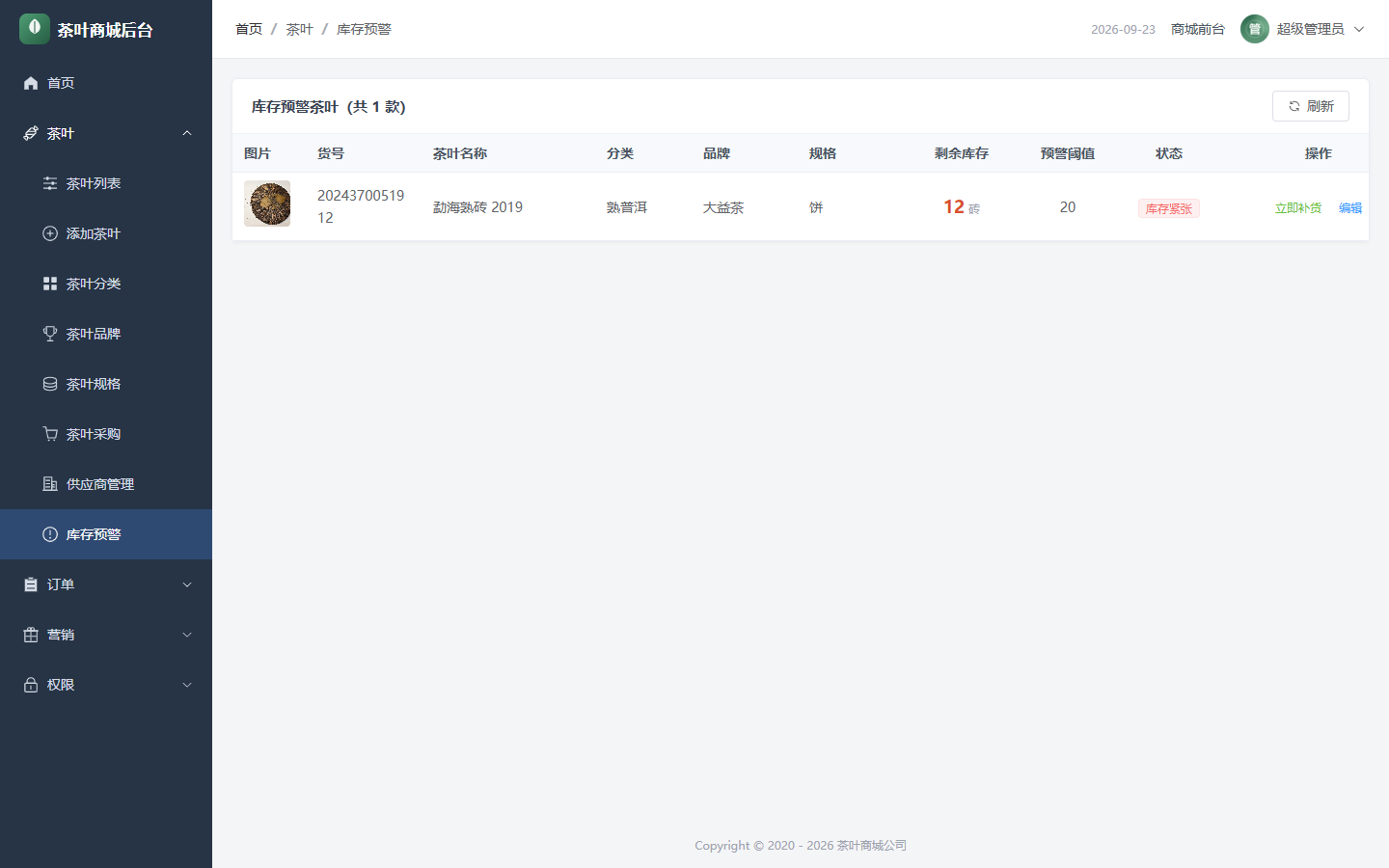The height and width of the screenshot is (868, 1389).
Task: Click the trophy icon for 茶叶品牌
Action: [50, 334]
